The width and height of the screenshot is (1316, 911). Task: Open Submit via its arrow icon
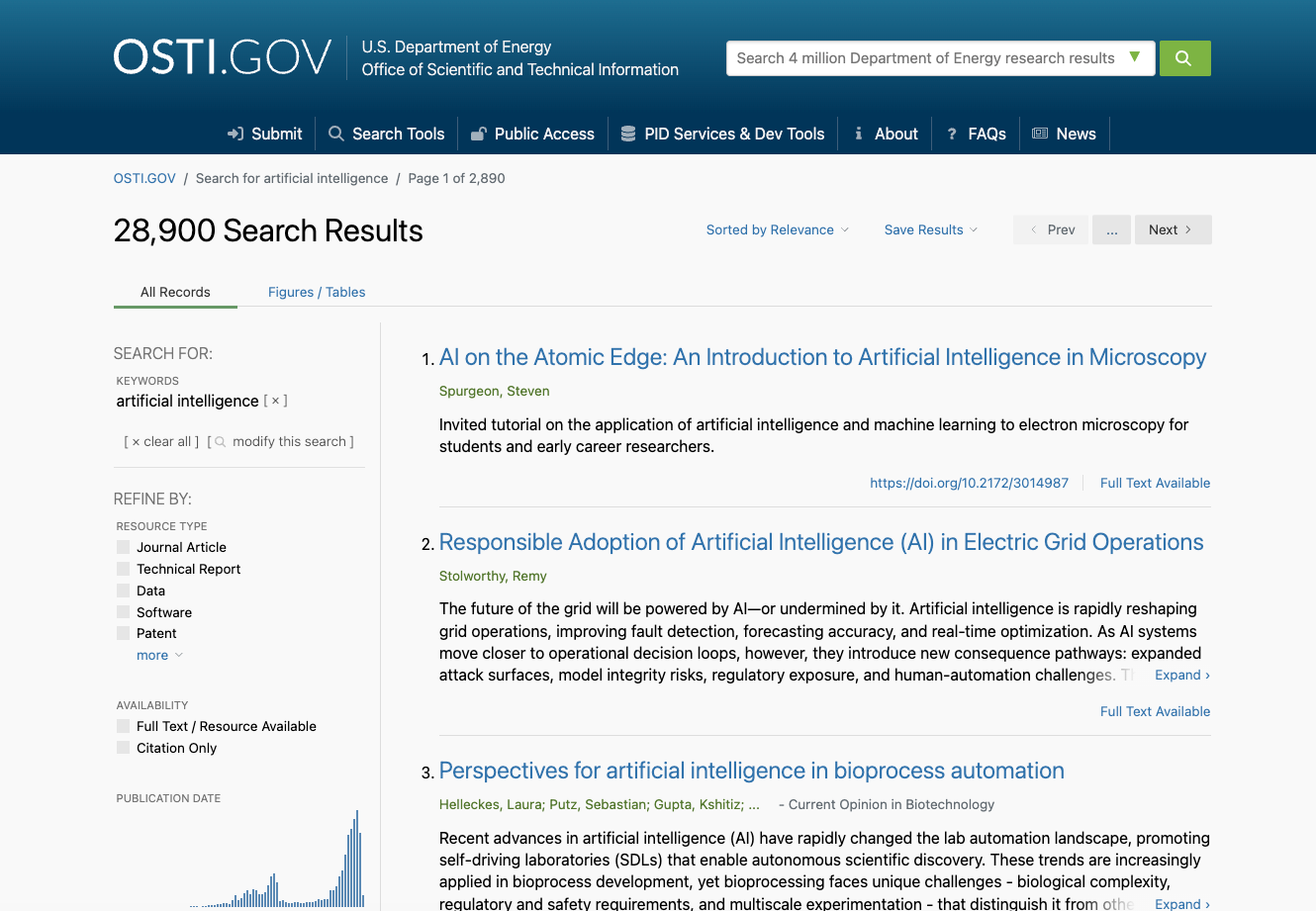click(235, 133)
